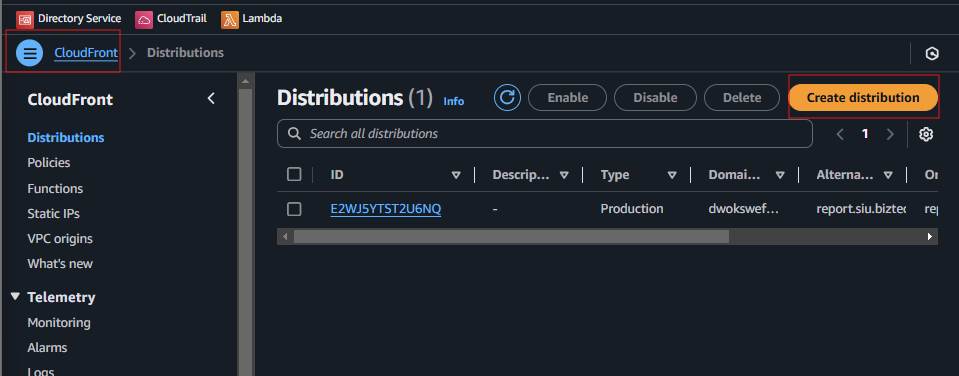Toggle the hamburger navigation menu
959x376 pixels.
(x=29, y=53)
